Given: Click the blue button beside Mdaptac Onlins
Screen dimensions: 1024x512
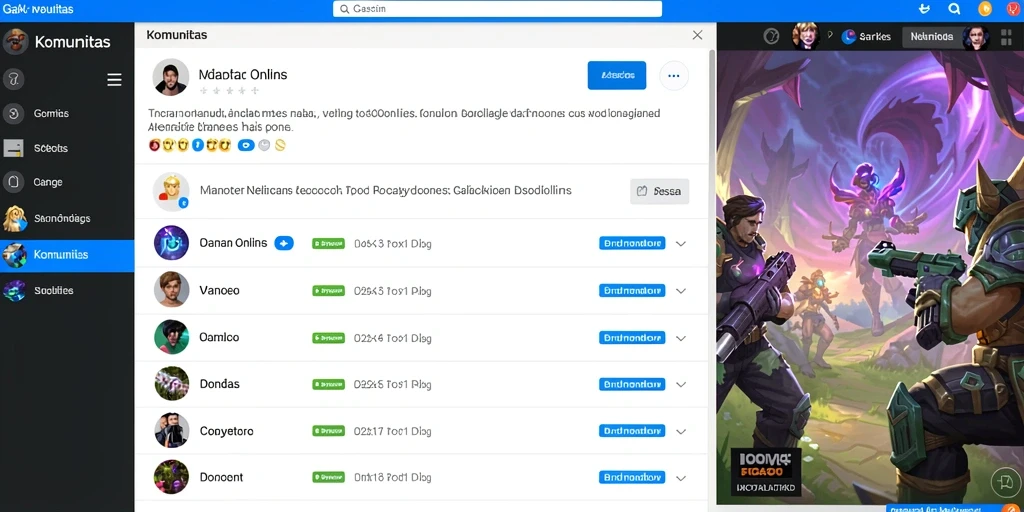Looking at the screenshot, I should pos(616,75).
